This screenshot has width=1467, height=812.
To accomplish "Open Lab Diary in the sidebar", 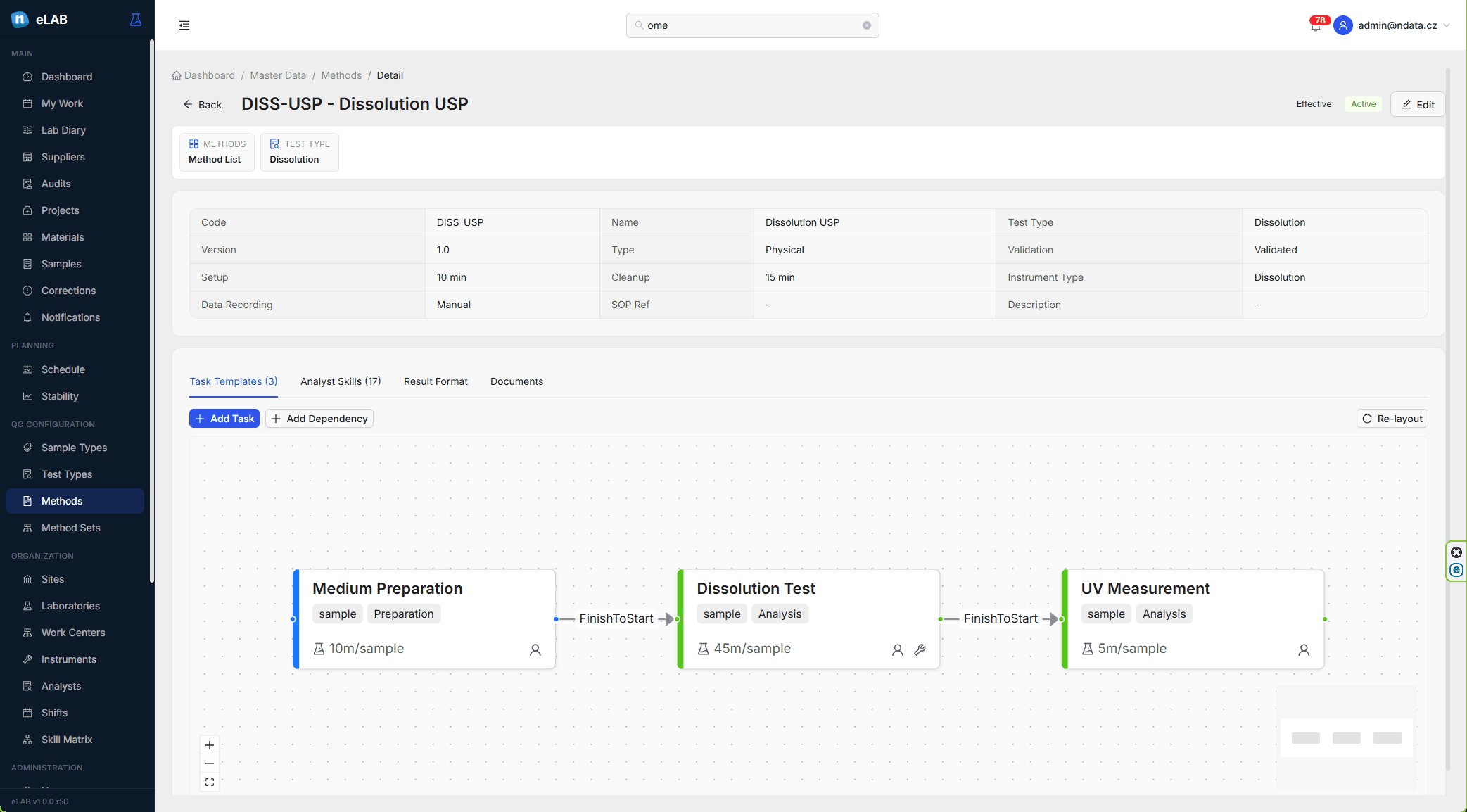I will coord(75,130).
